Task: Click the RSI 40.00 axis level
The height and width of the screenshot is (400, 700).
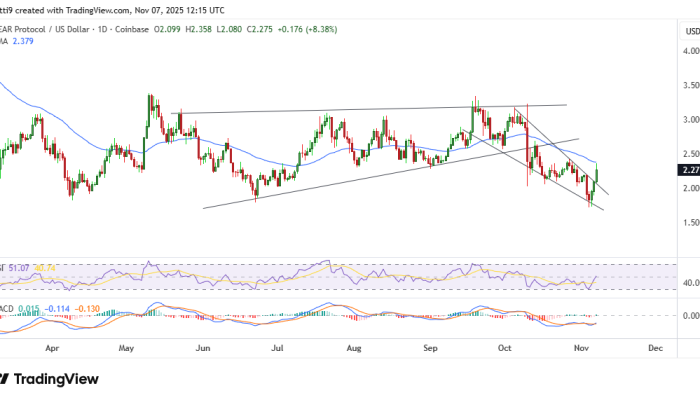Action: point(689,283)
